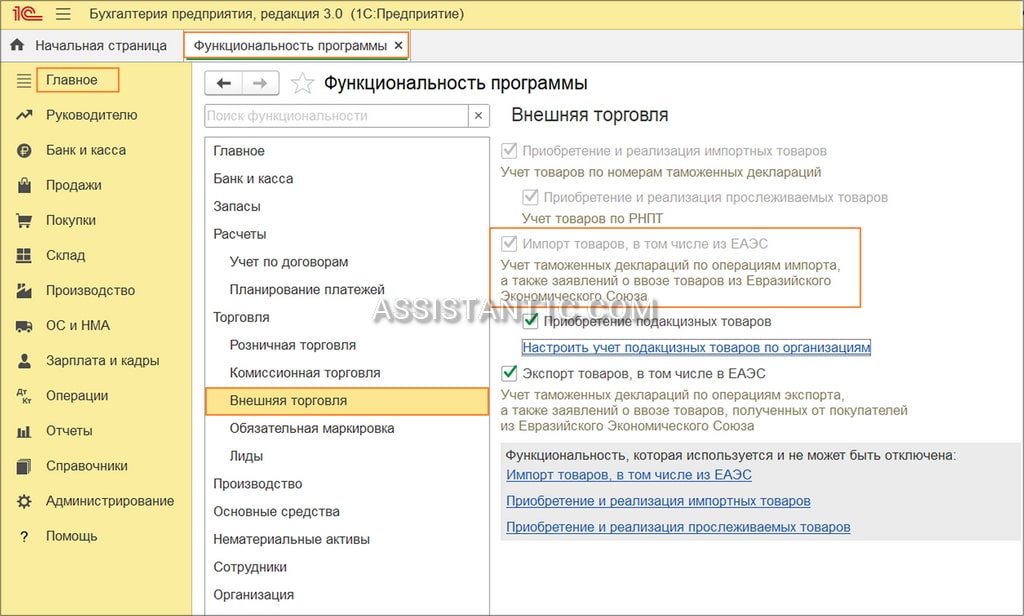Select Обязательная маркировка item
The height and width of the screenshot is (616, 1024).
click(x=347, y=429)
